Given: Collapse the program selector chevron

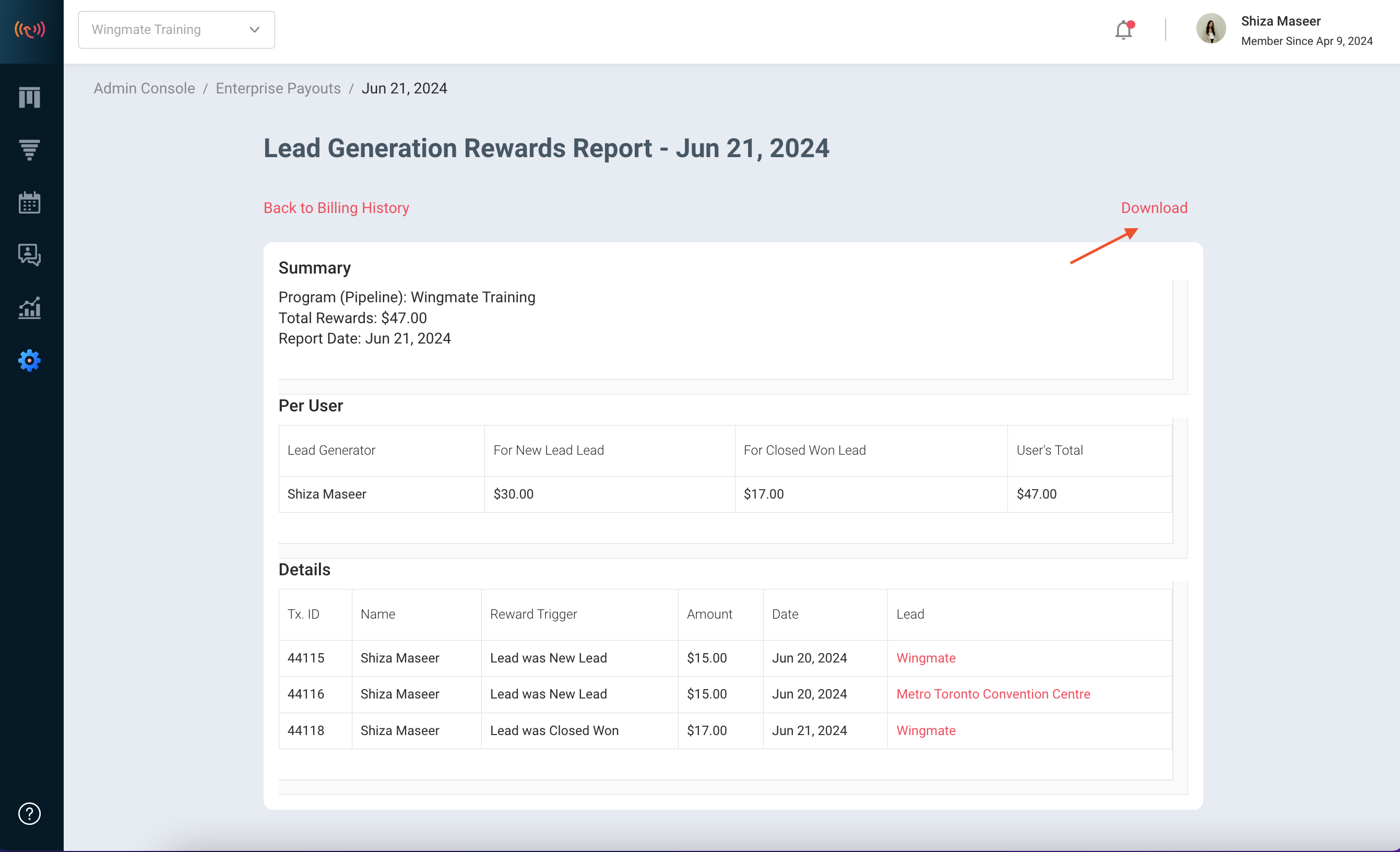Looking at the screenshot, I should [x=254, y=30].
